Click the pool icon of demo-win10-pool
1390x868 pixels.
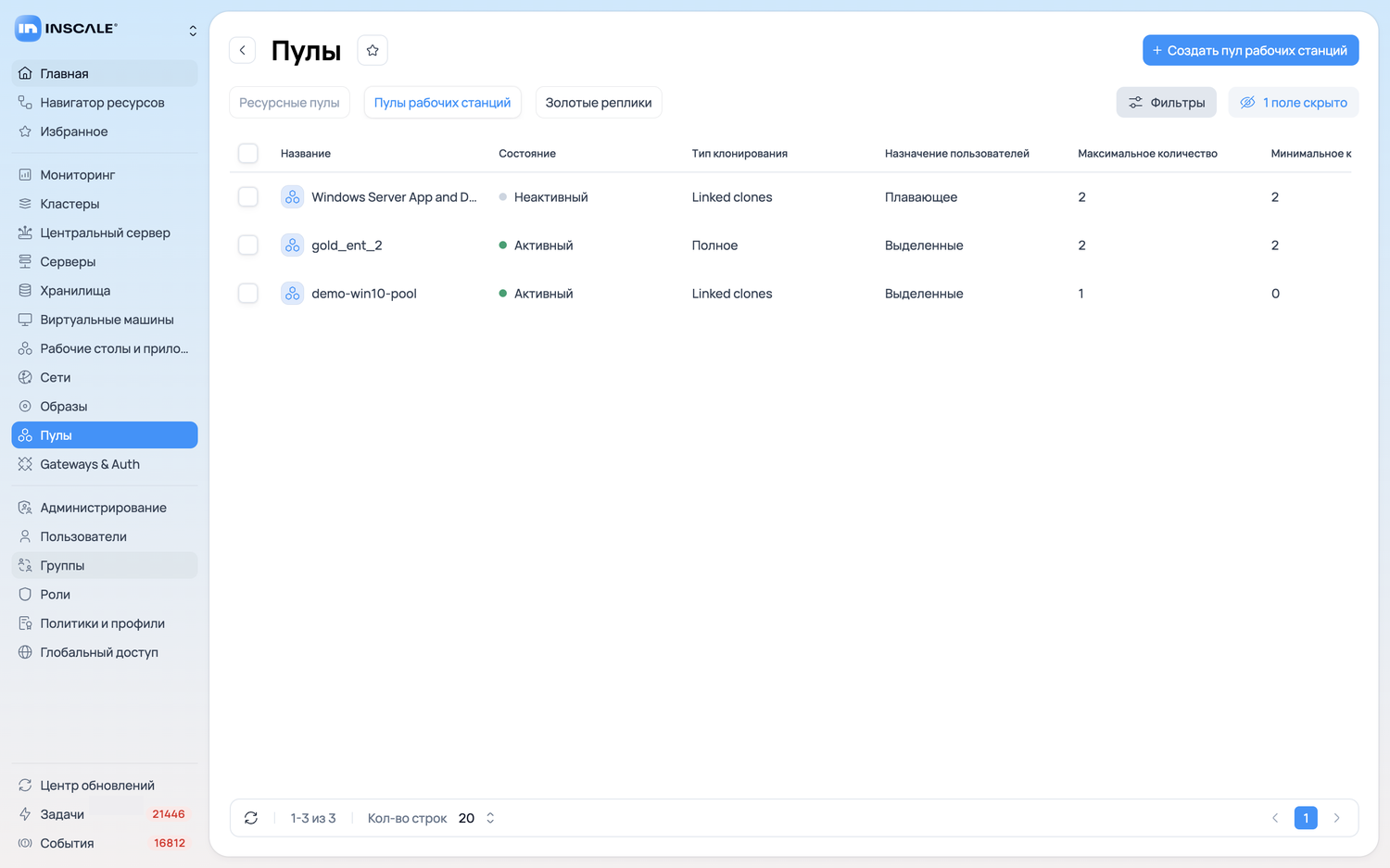point(293,294)
